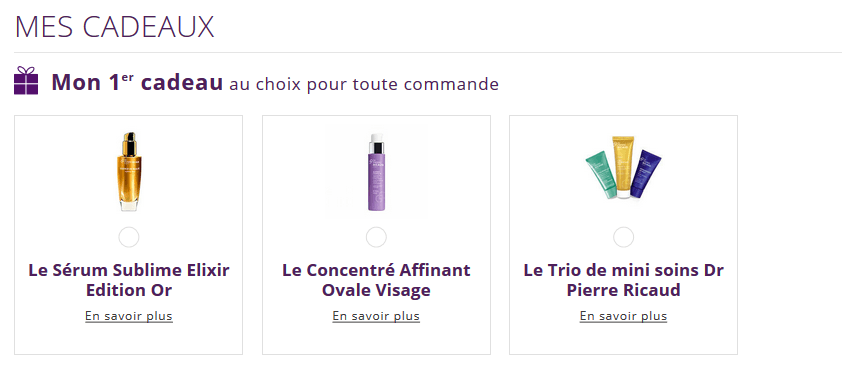Click the green tube in the Trio image
Viewport: 842px width, 376px height.
pyautogui.click(x=601, y=174)
